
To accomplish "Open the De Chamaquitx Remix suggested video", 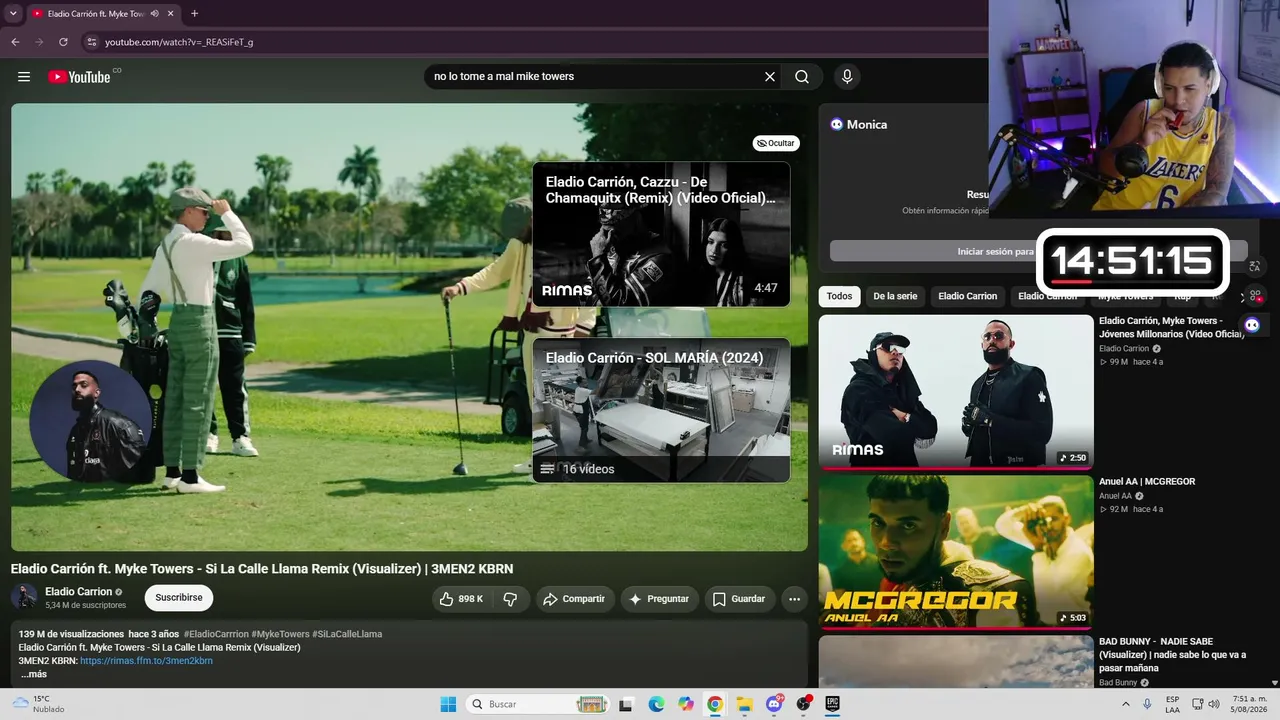I will click(661, 234).
